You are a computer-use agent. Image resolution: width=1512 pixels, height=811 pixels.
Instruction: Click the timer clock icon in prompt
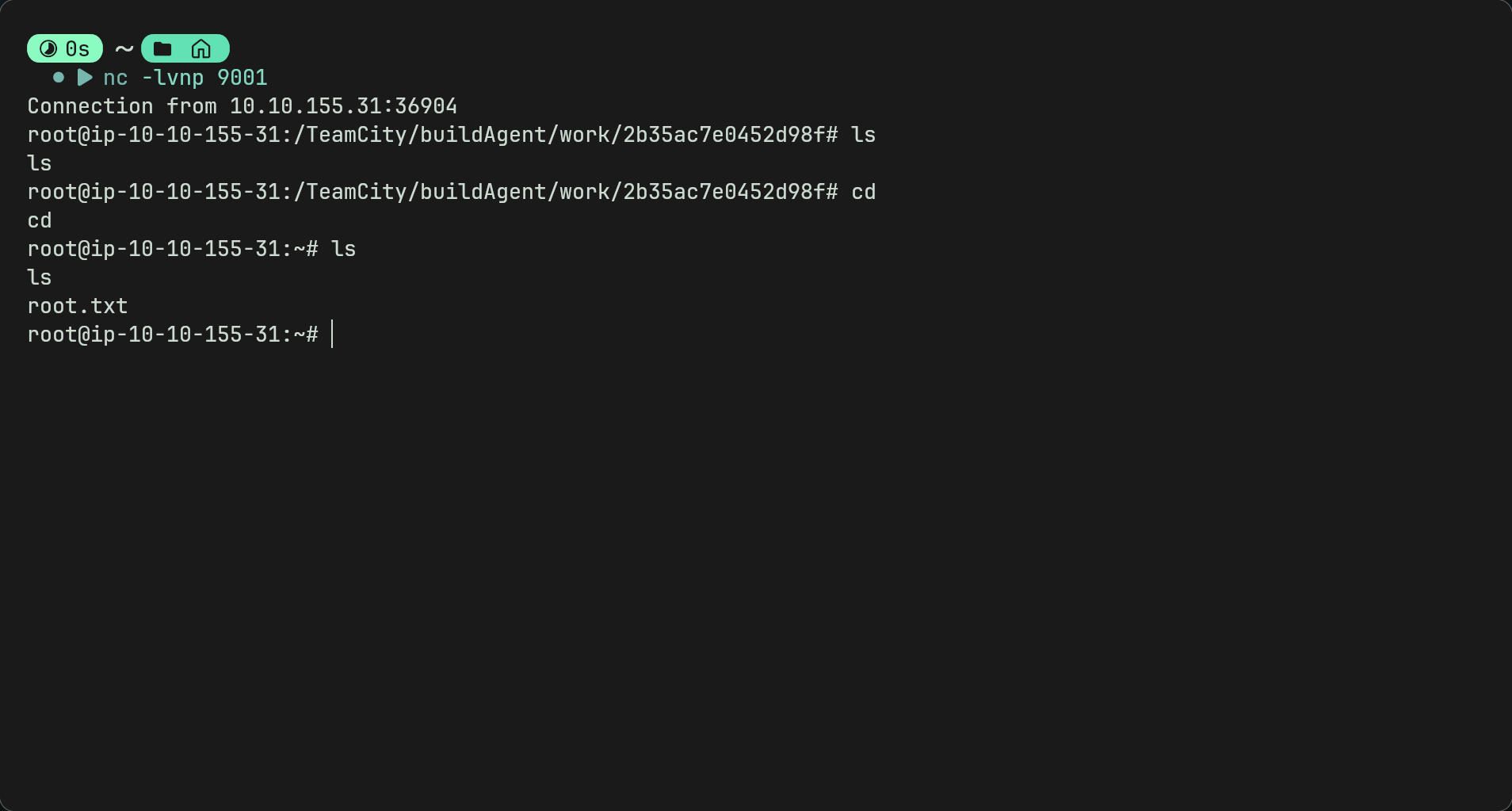click(x=48, y=49)
